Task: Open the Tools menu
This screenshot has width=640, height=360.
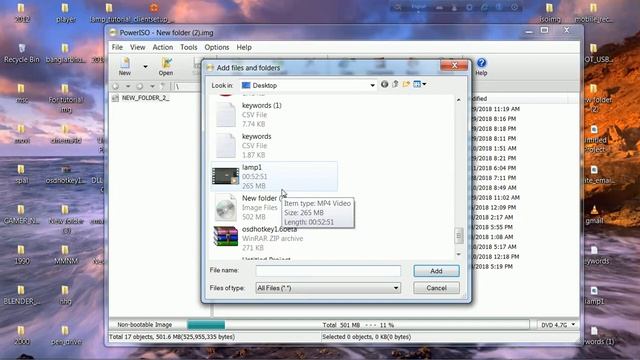Action: (189, 47)
